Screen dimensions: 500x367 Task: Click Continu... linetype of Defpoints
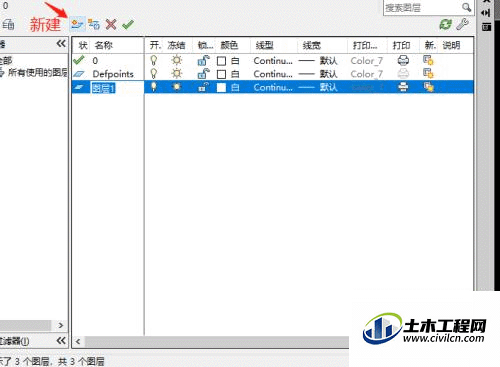coord(273,74)
